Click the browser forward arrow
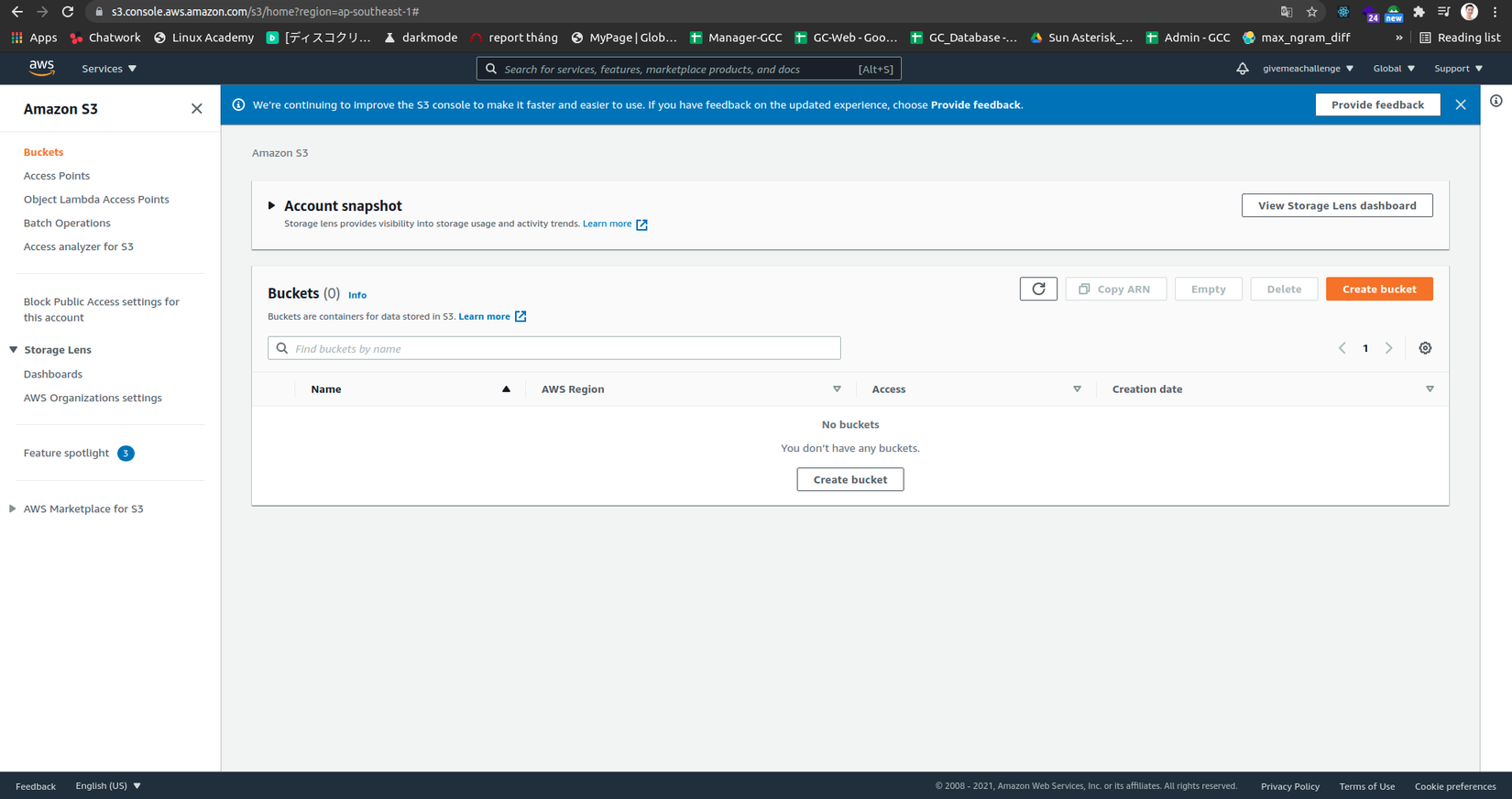Viewport: 1512px width, 799px height. [42, 12]
